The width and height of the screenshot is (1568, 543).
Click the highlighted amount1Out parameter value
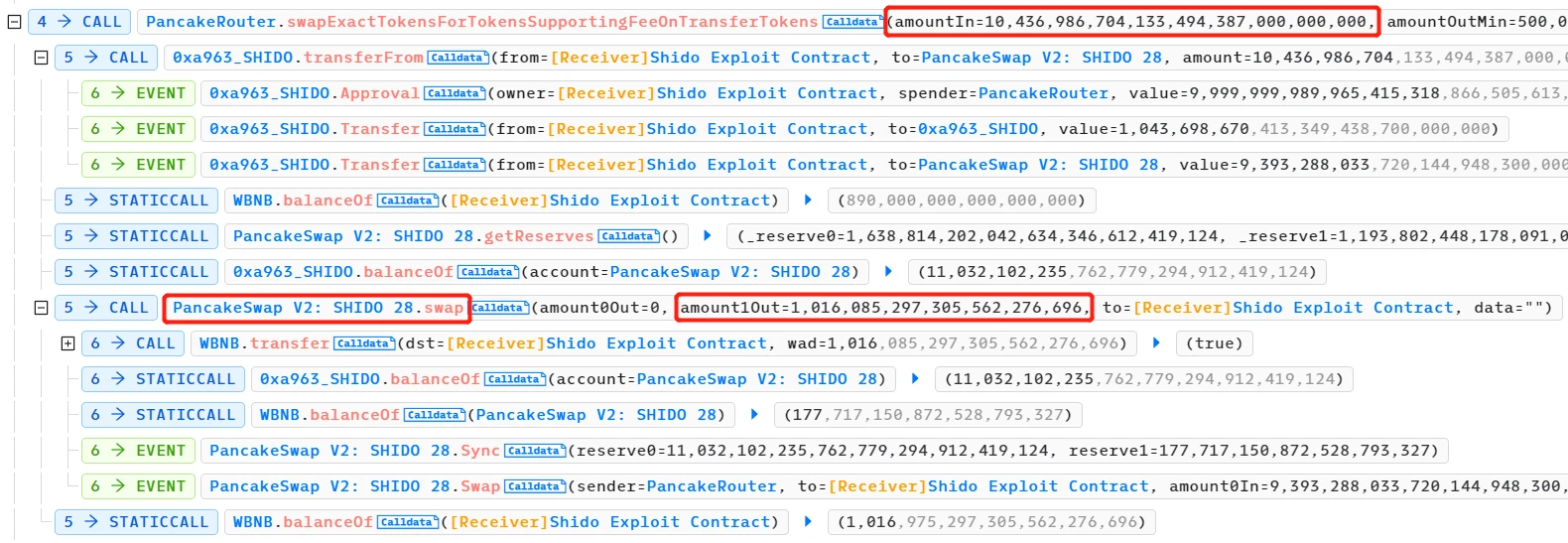883,308
